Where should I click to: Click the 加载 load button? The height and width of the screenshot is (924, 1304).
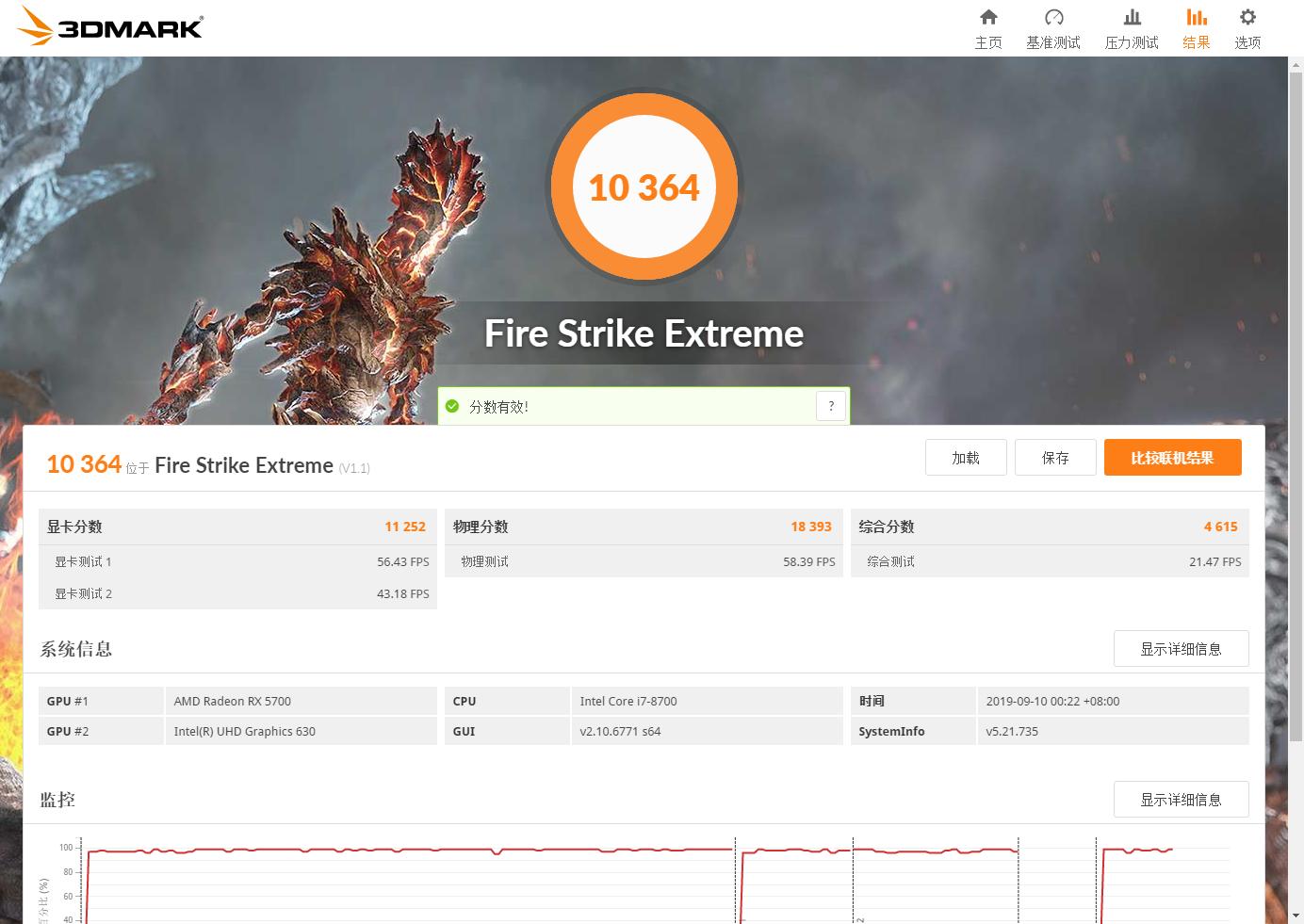[x=966, y=457]
